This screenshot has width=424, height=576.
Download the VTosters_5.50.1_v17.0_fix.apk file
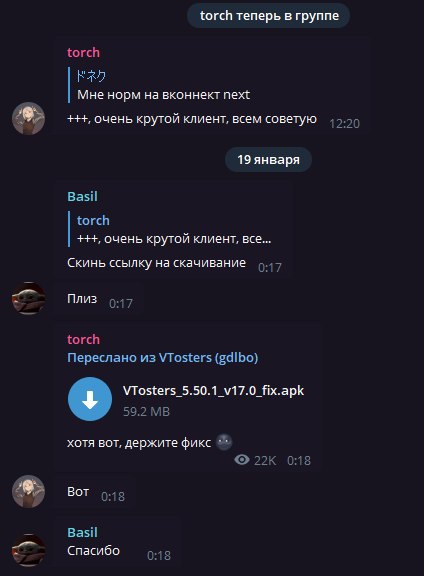pos(90,399)
